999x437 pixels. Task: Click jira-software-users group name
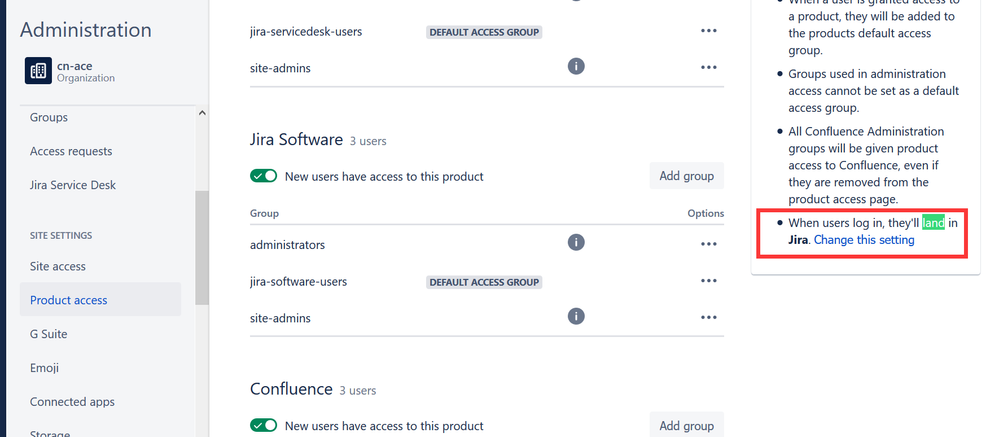click(x=298, y=281)
